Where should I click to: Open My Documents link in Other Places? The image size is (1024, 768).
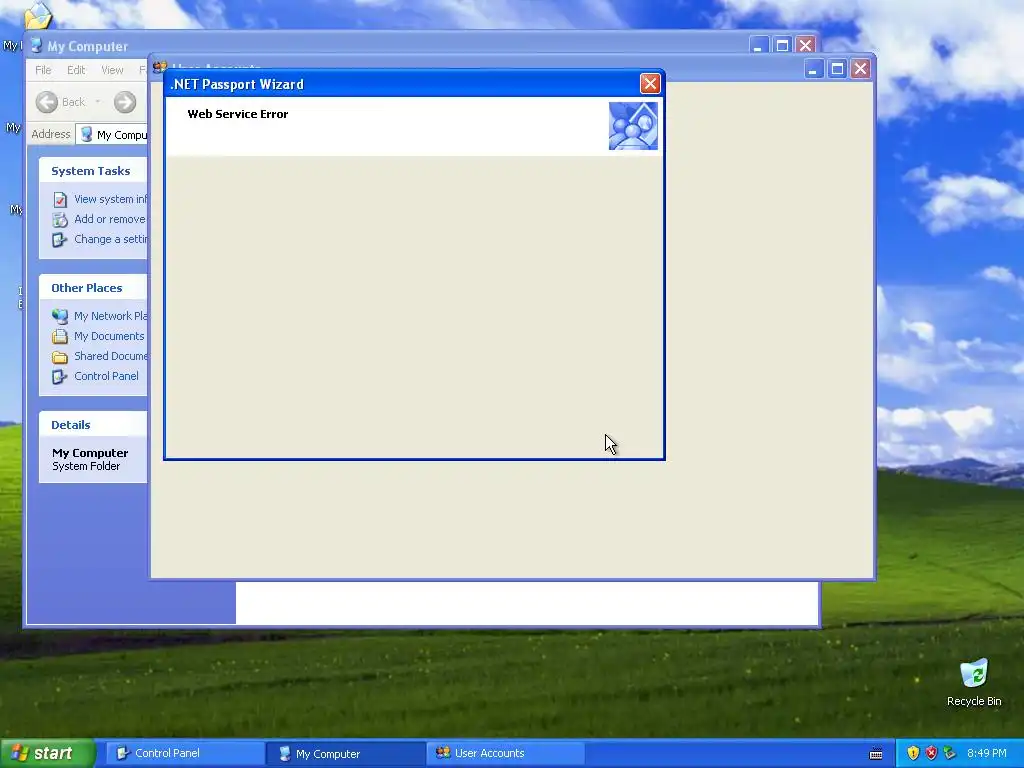(x=109, y=336)
